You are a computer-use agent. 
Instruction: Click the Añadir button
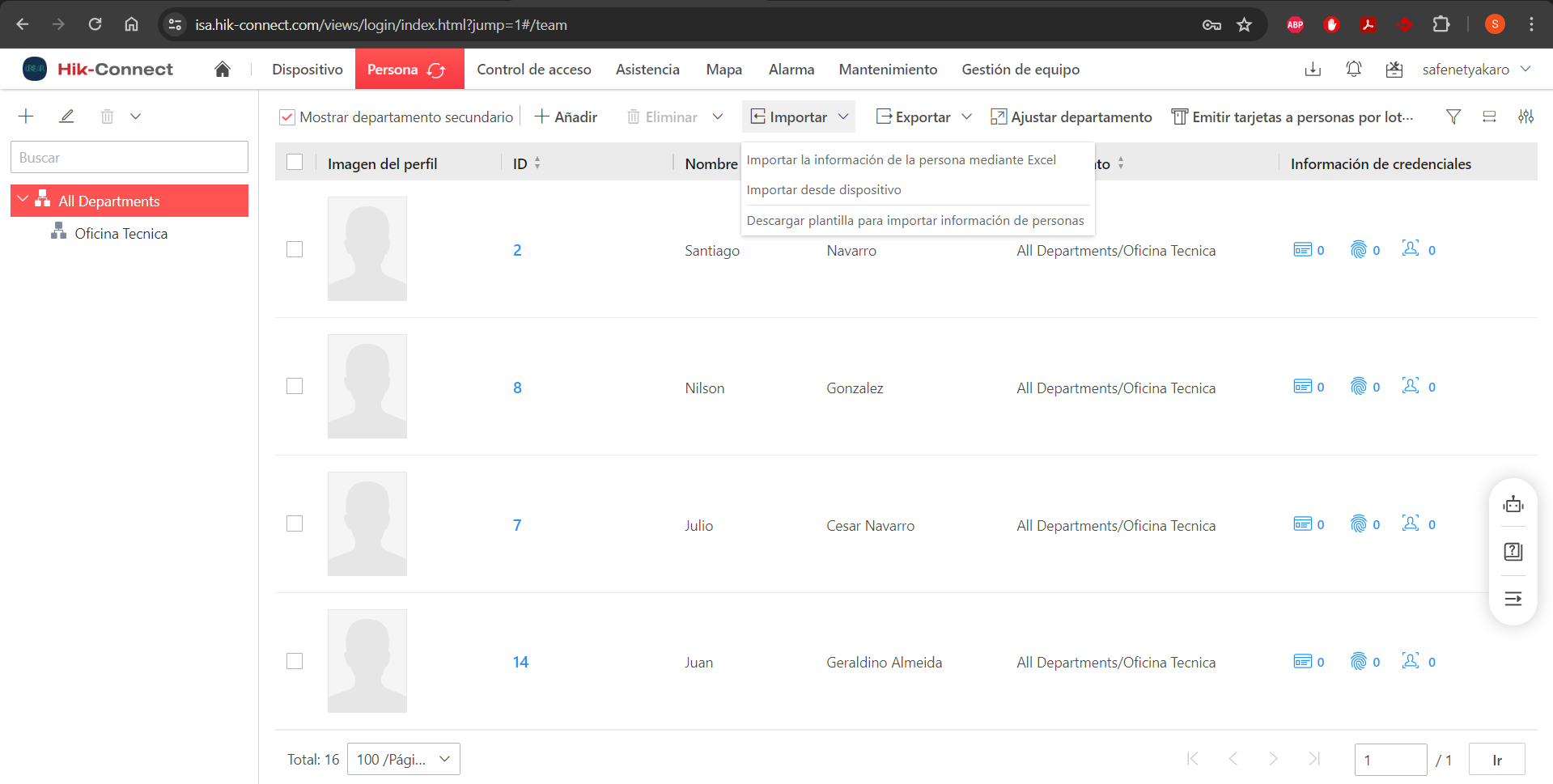pos(566,117)
